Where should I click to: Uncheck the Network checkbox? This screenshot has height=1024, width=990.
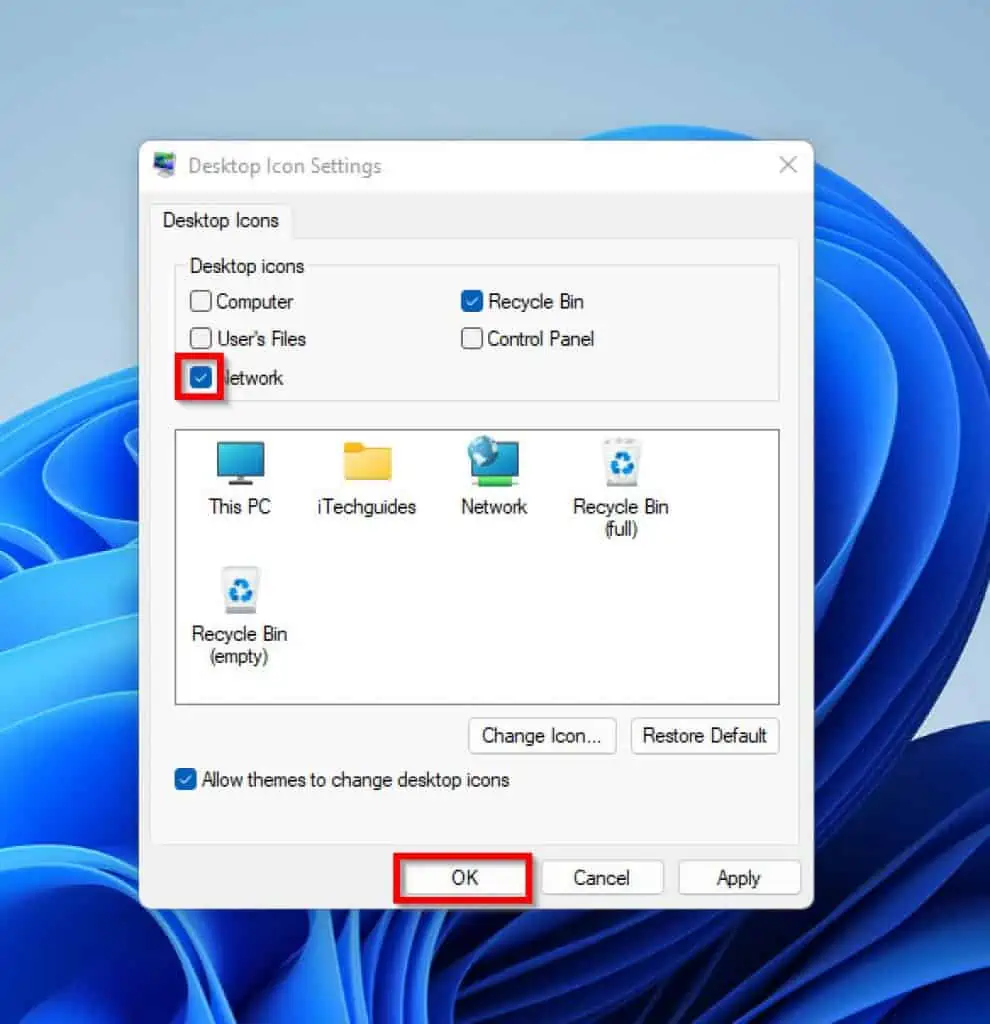(199, 377)
